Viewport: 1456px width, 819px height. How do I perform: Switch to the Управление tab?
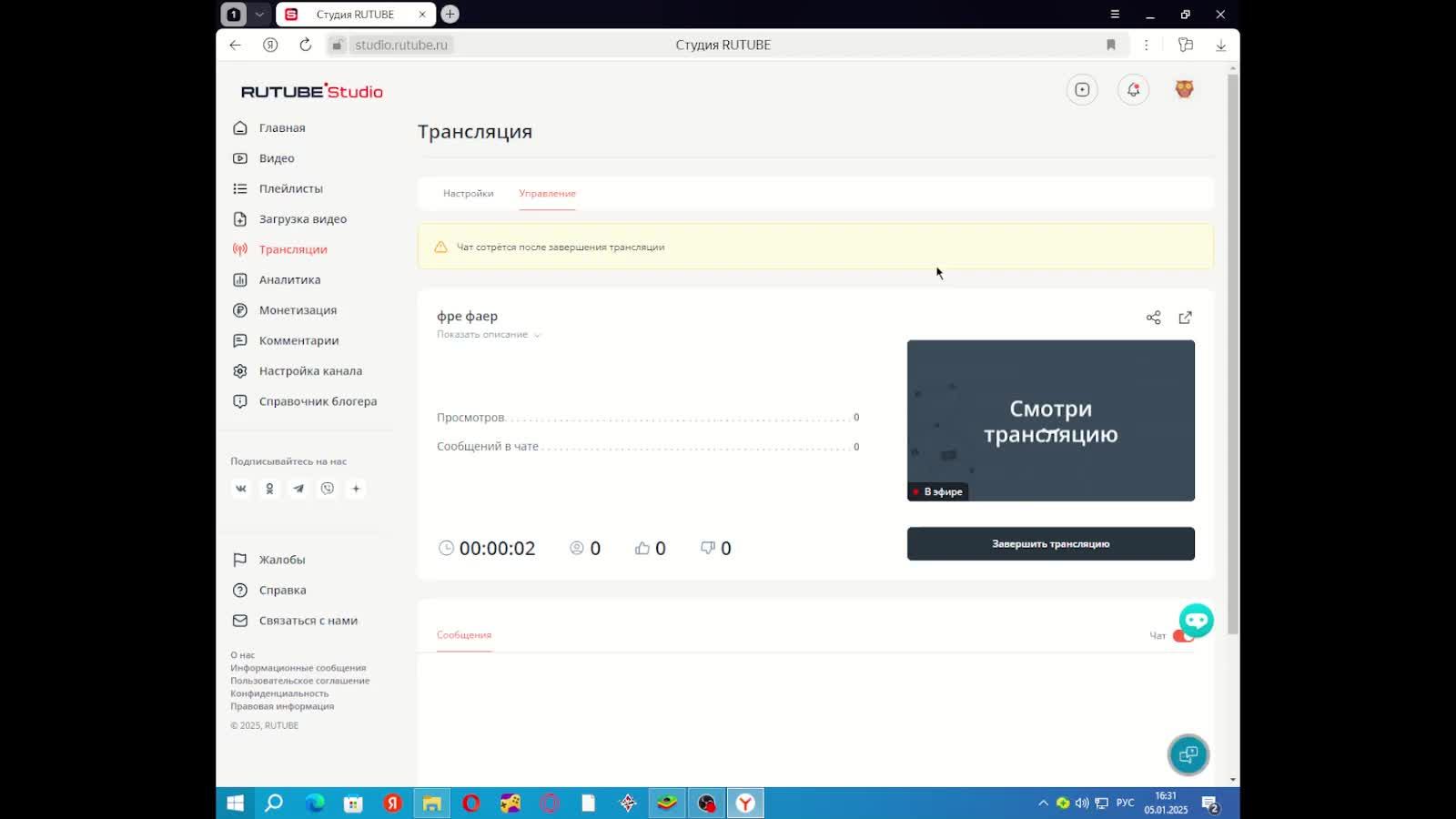547,194
